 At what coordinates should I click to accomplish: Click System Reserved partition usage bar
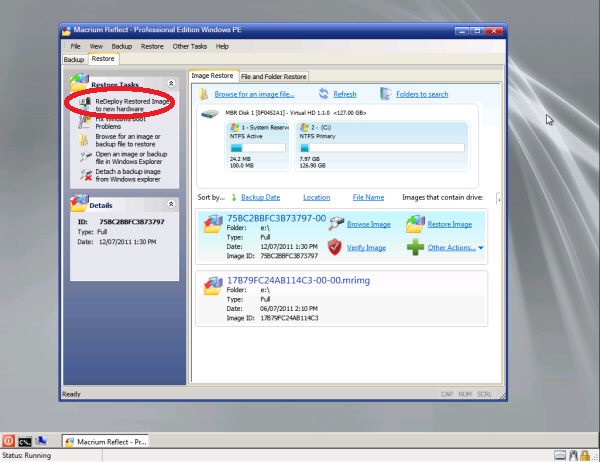point(258,148)
